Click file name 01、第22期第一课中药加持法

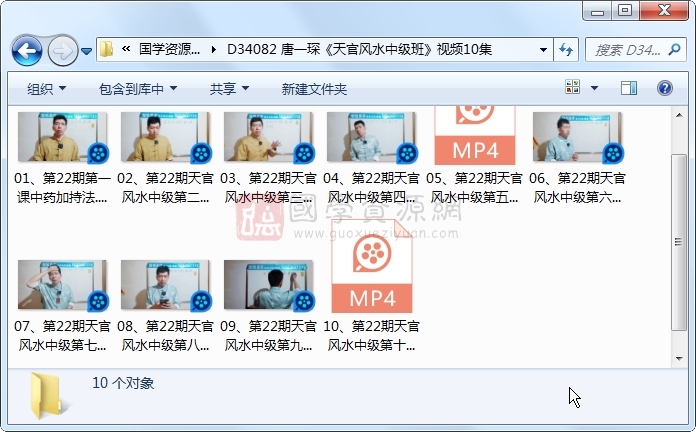pyautogui.click(x=62, y=187)
